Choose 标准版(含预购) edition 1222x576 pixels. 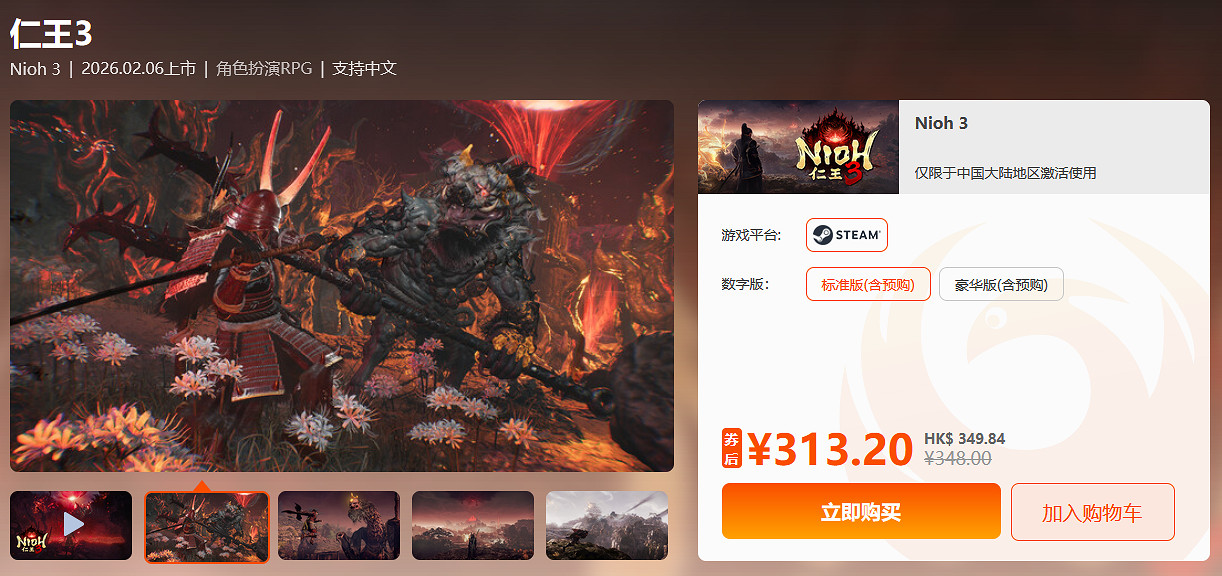pos(868,284)
